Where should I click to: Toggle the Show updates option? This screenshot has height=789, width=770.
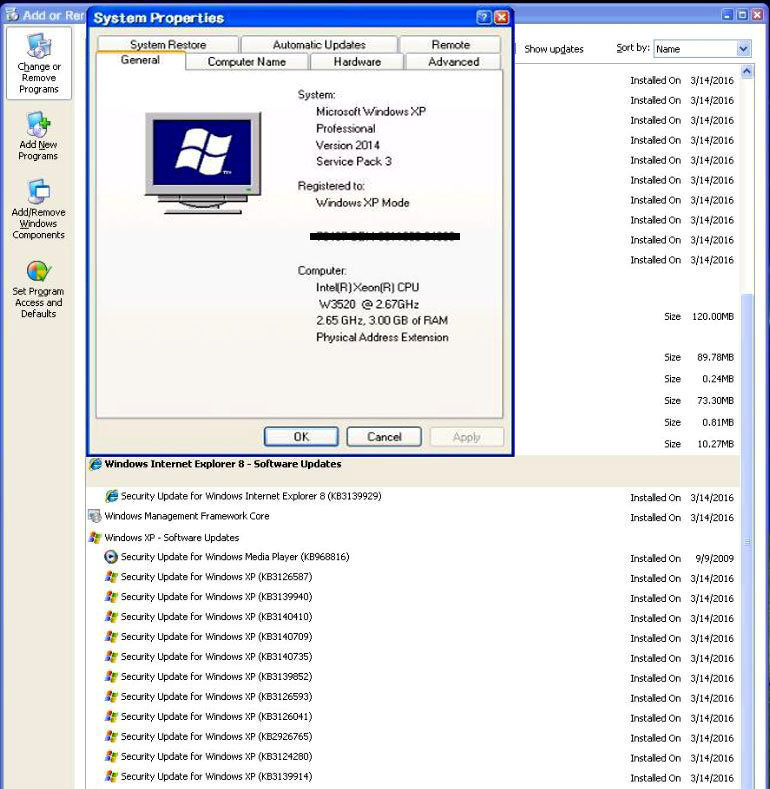[553, 49]
